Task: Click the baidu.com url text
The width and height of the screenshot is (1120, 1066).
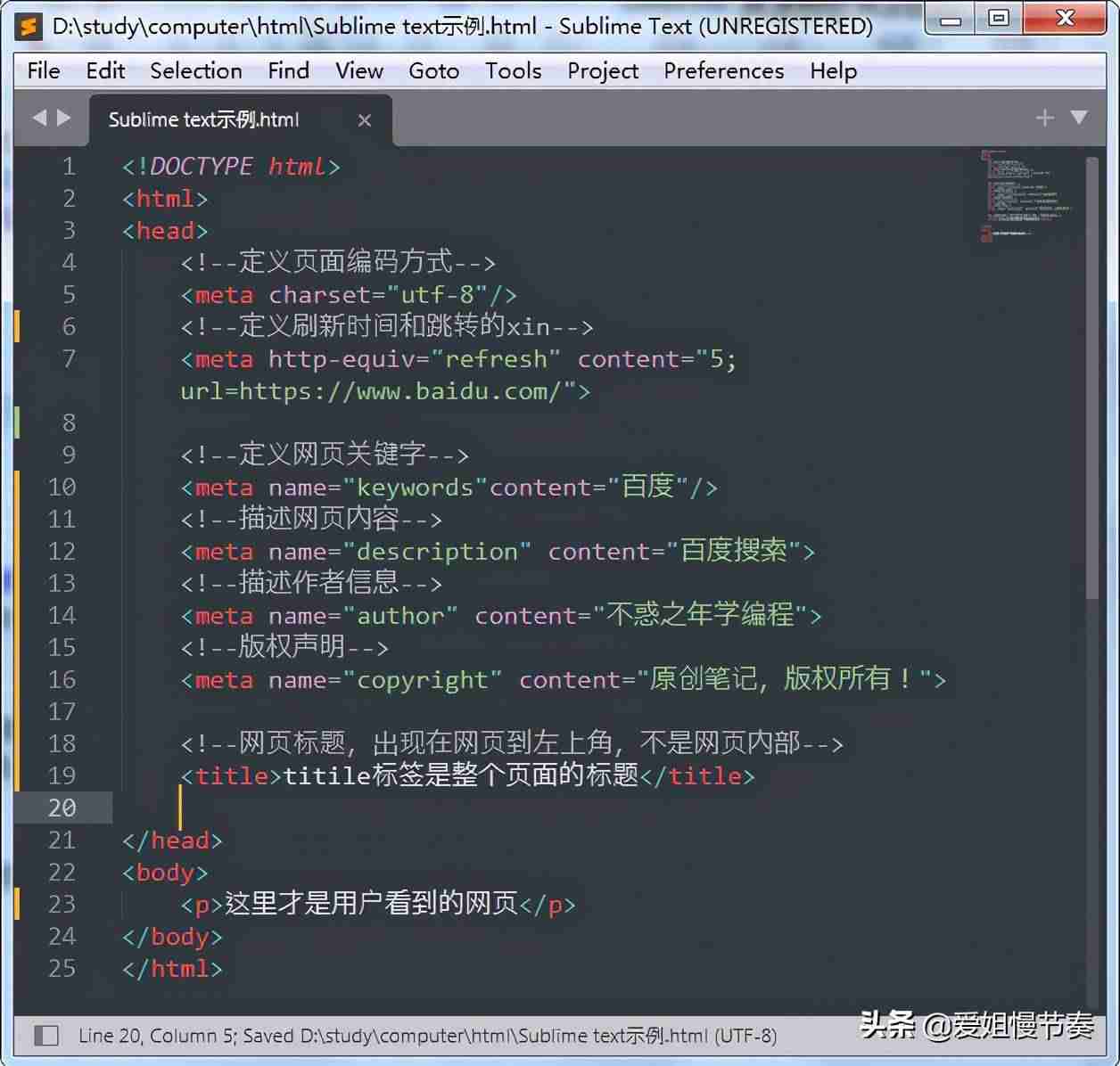Action: [x=385, y=391]
